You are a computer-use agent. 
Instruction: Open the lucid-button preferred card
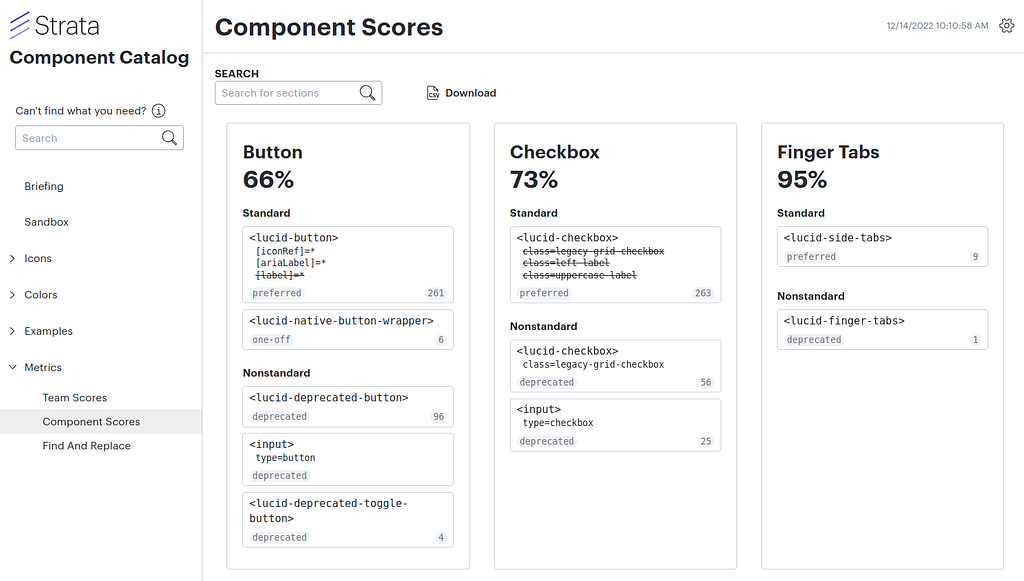[348, 264]
